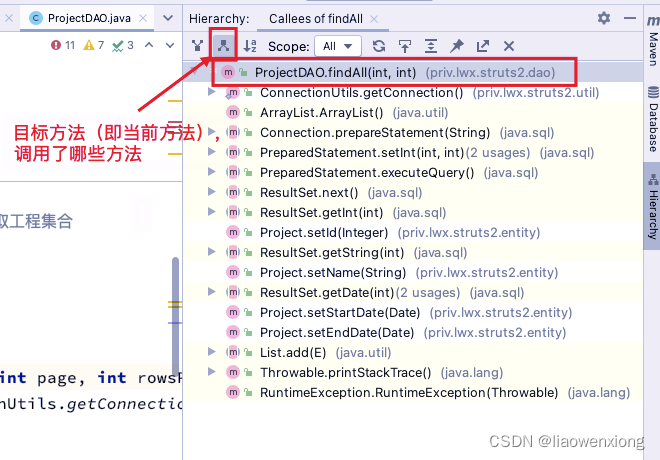Click the 7 warnings indicator

click(x=93, y=45)
